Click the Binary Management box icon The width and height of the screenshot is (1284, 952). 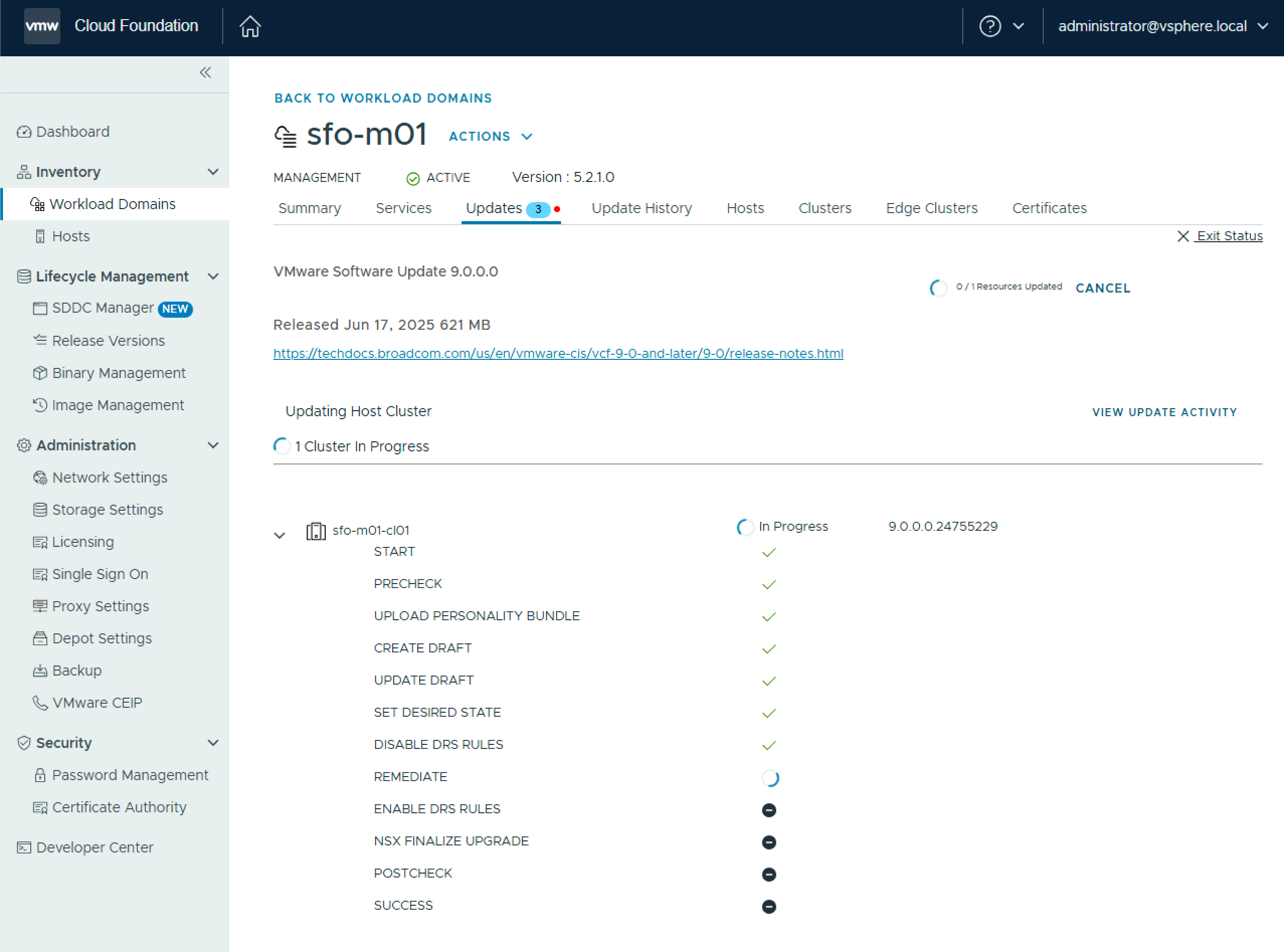point(40,373)
